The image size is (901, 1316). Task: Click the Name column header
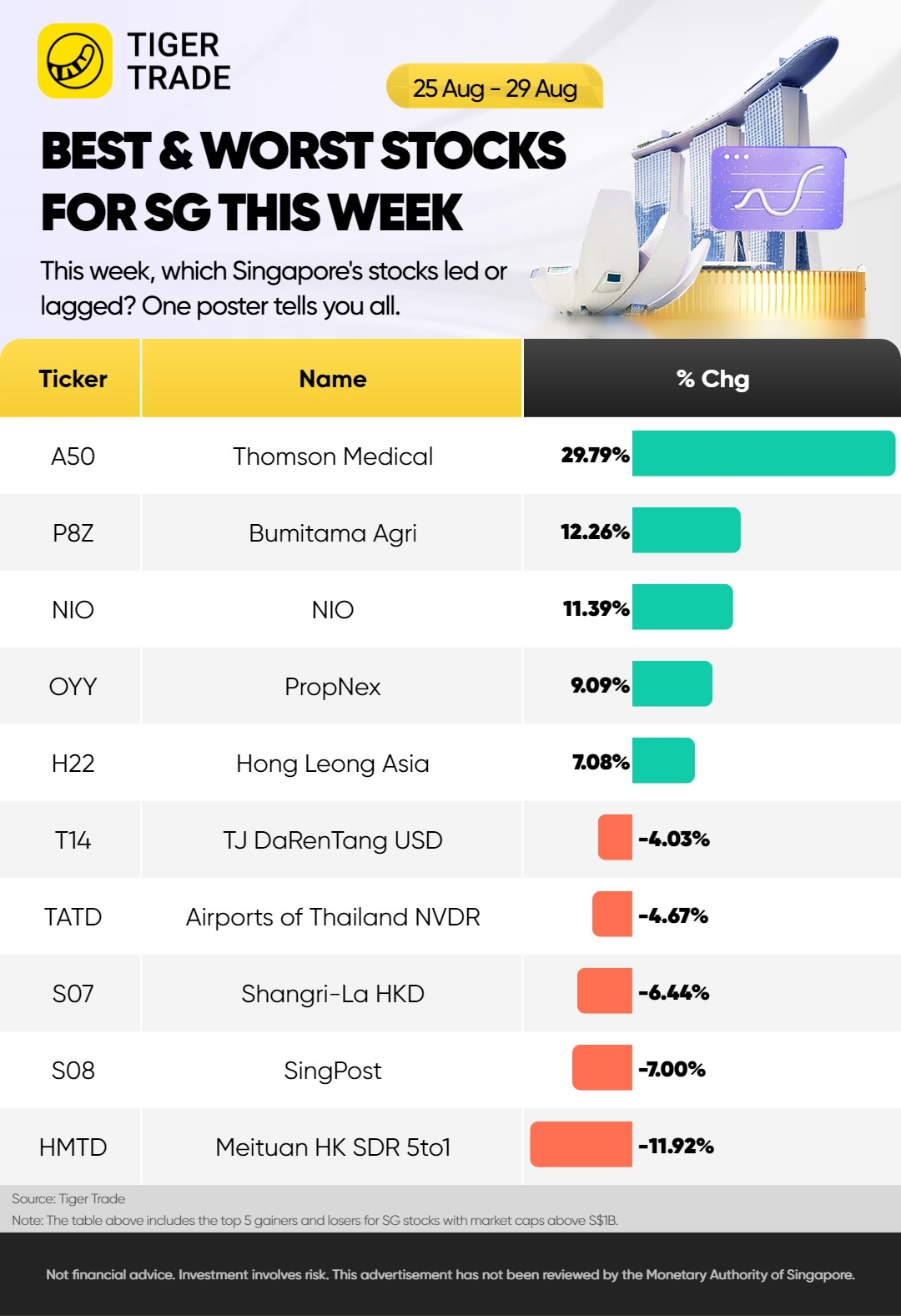332,379
